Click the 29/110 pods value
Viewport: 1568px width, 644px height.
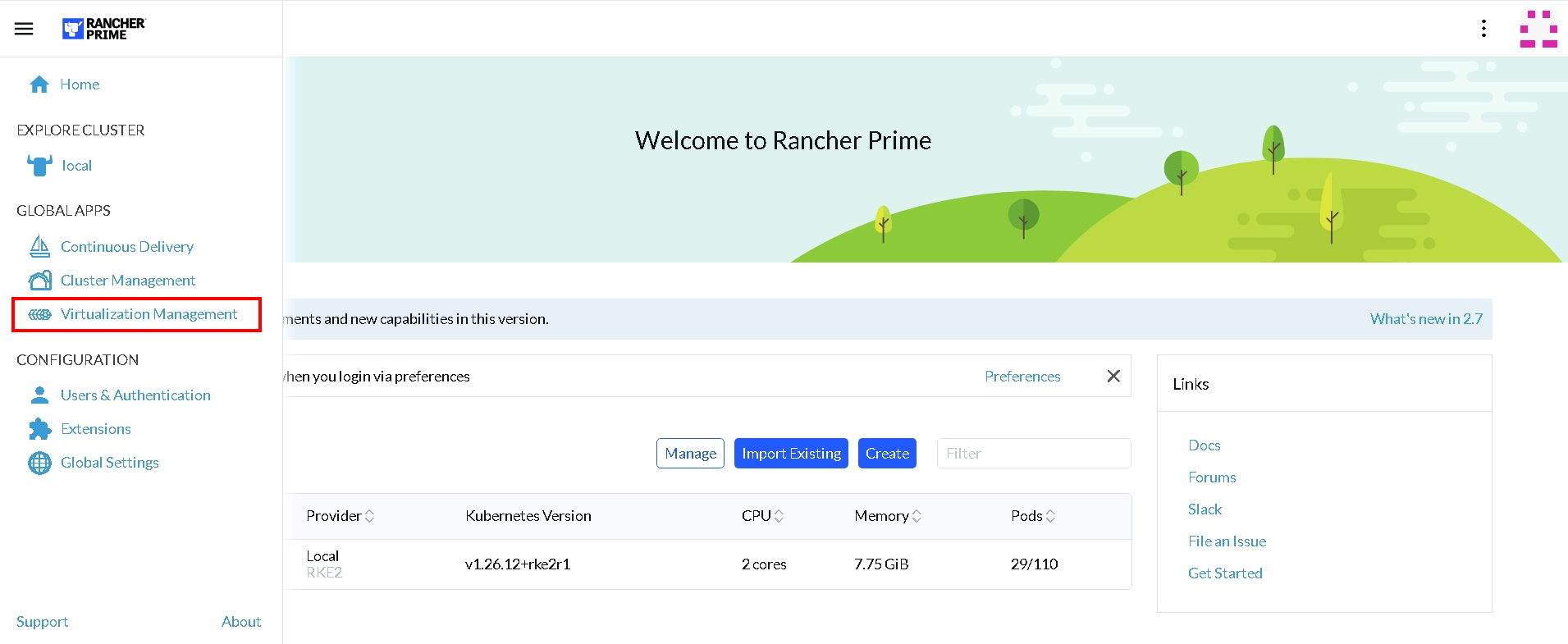pos(1035,564)
